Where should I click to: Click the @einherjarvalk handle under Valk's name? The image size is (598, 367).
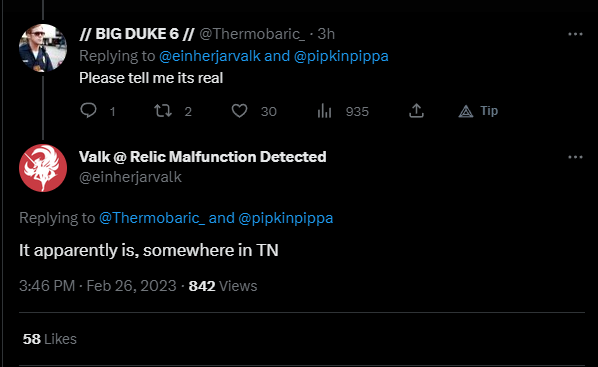coord(130,177)
